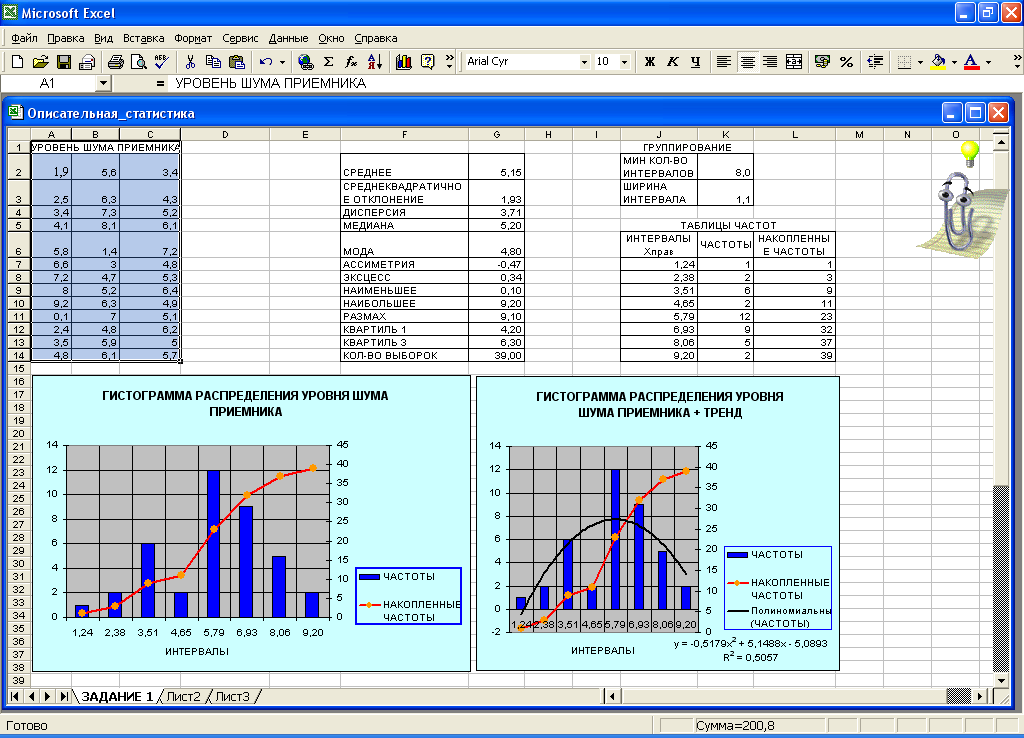Open the Формат menu
Viewport: 1024px width, 738px height.
point(193,38)
